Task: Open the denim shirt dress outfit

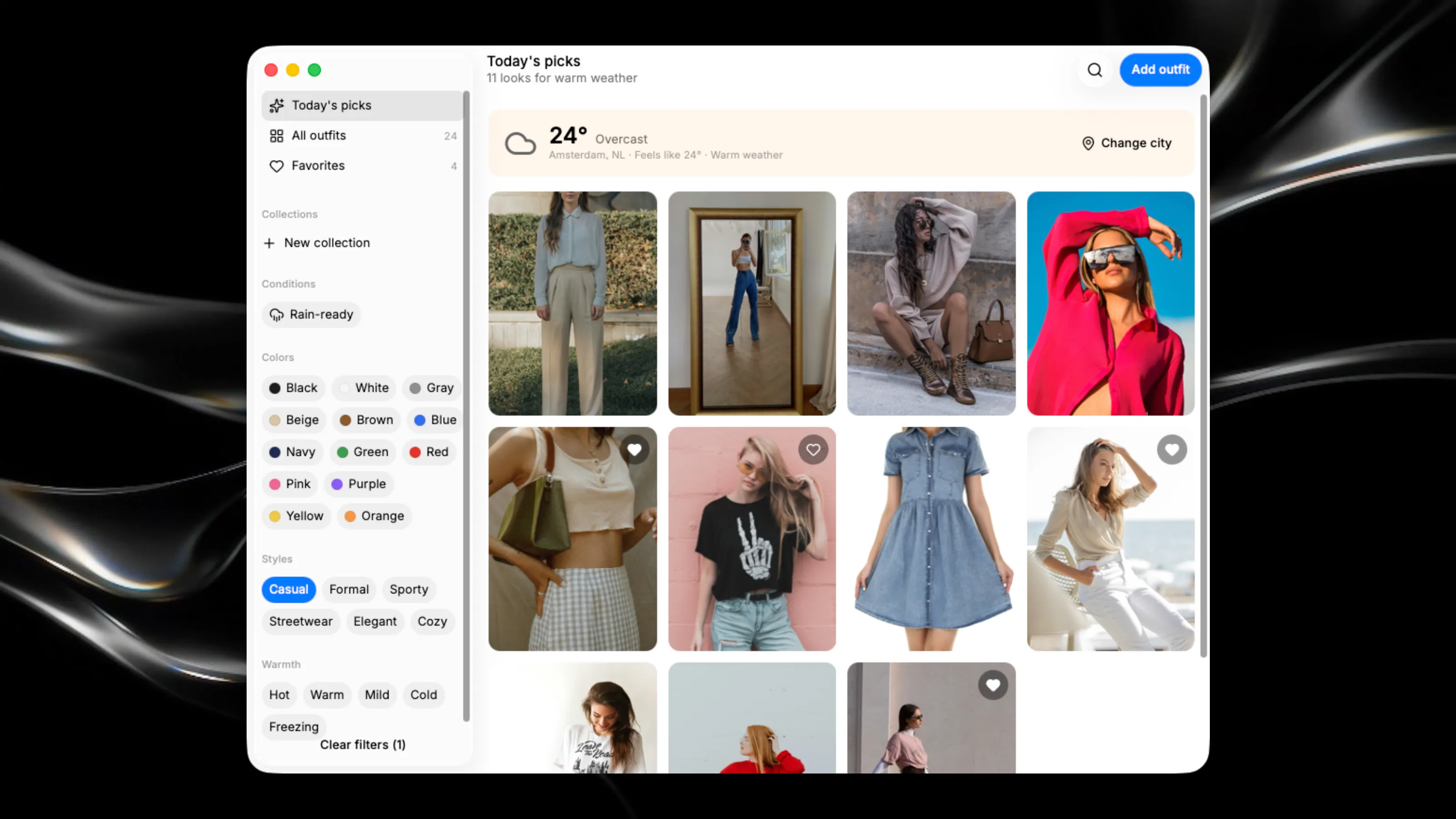Action: coord(931,539)
